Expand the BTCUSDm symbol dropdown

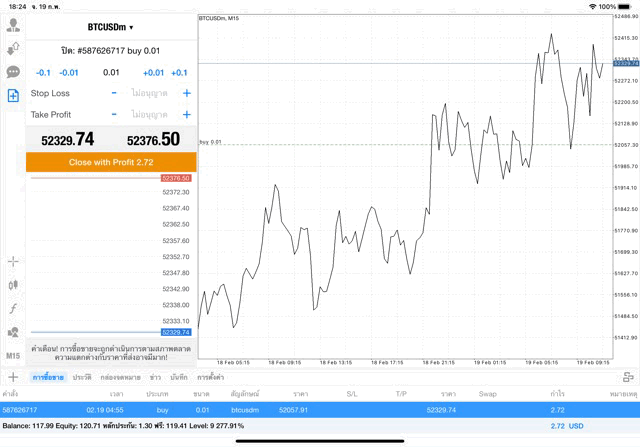(x=111, y=27)
